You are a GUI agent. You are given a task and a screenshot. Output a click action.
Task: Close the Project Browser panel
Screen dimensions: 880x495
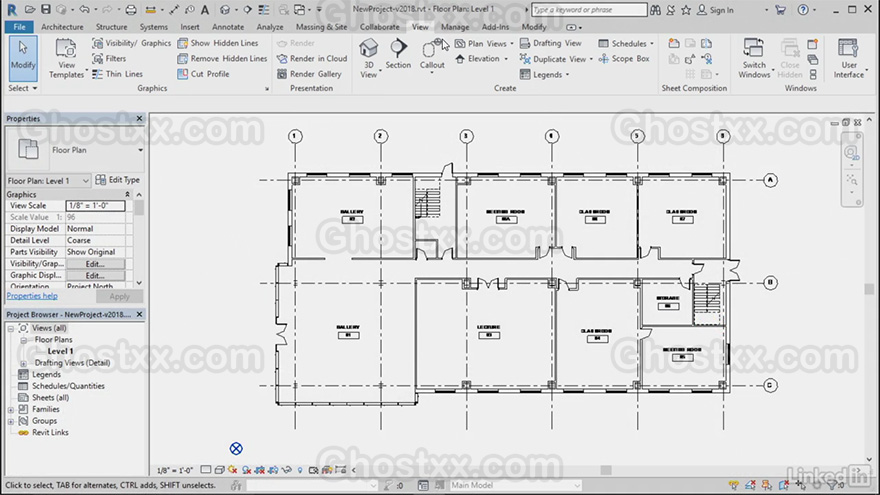(x=139, y=314)
